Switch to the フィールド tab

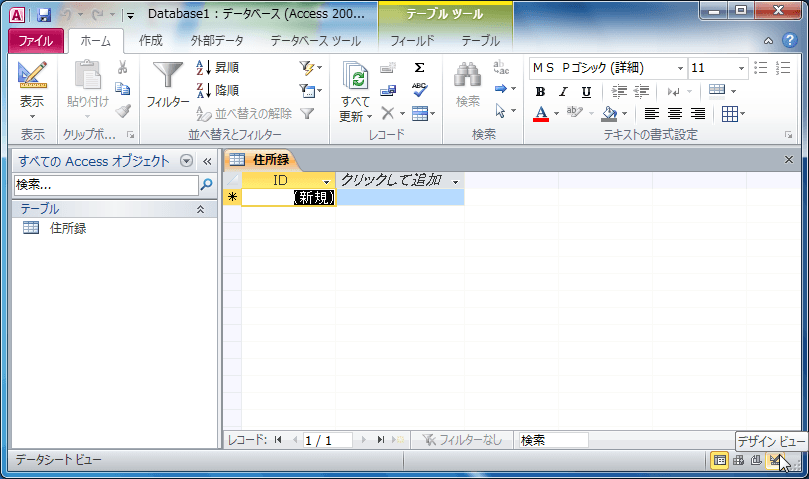click(412, 41)
